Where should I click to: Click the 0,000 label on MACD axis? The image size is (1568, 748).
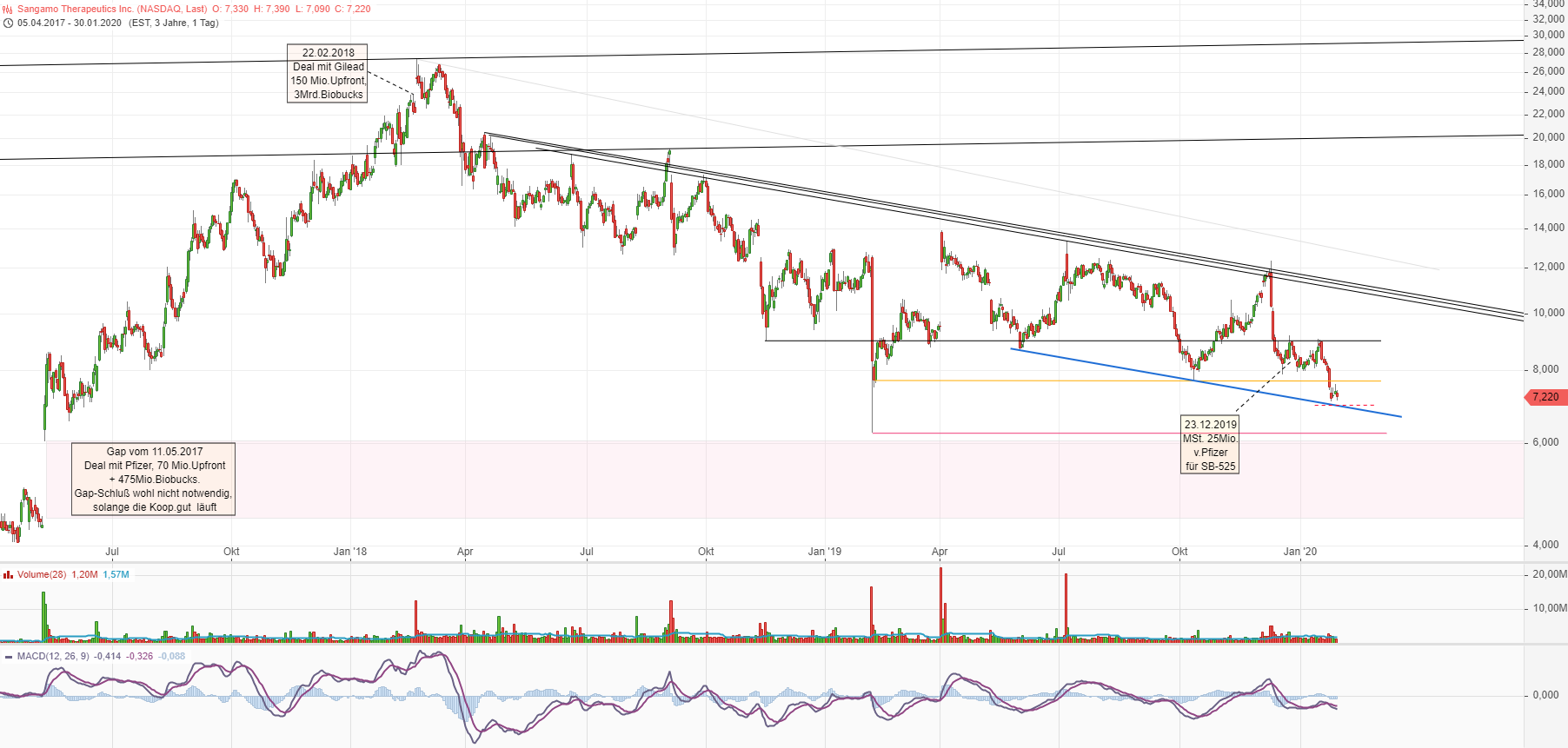click(1545, 695)
